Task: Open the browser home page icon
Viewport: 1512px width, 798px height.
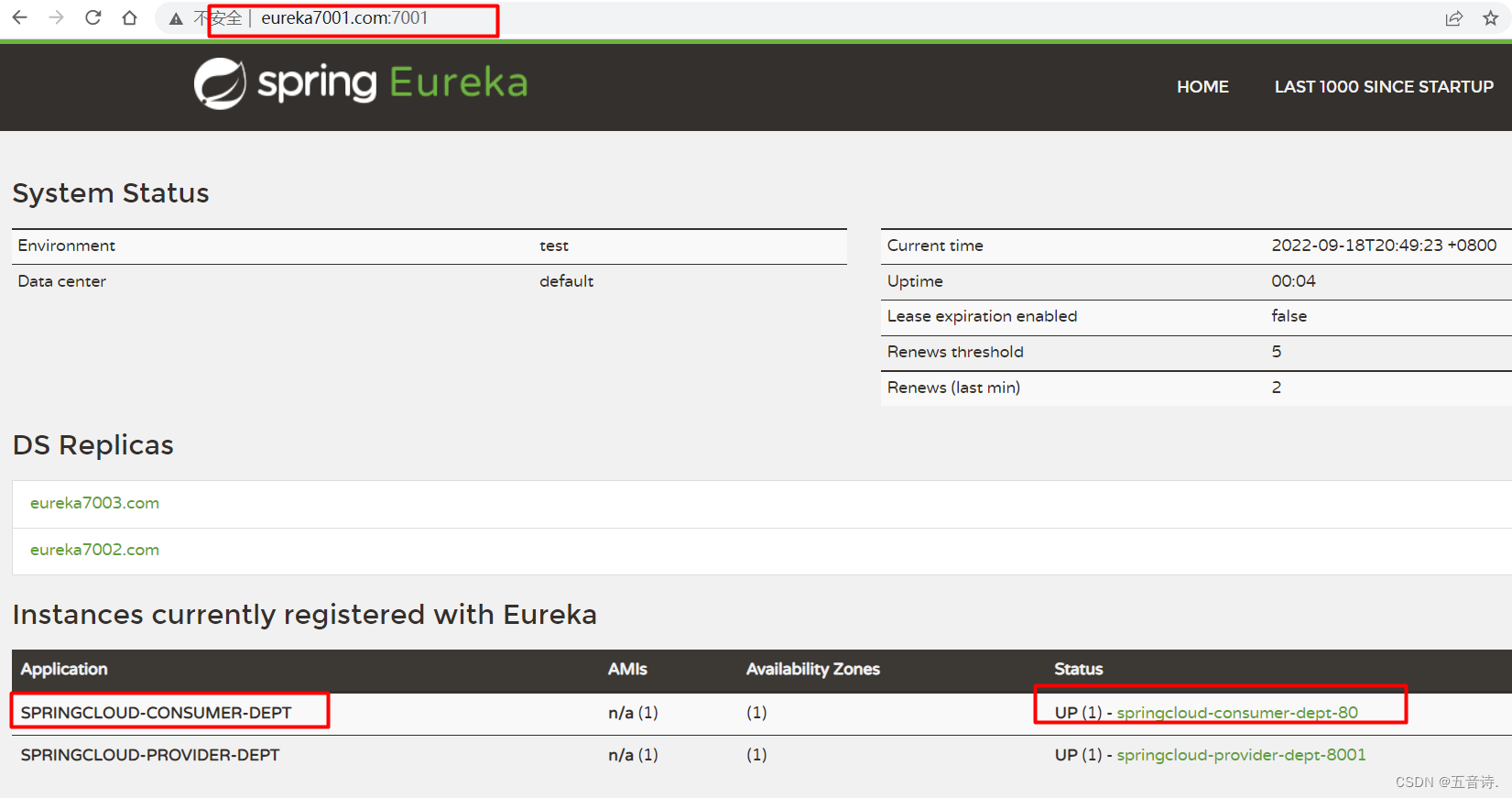Action: [x=129, y=17]
